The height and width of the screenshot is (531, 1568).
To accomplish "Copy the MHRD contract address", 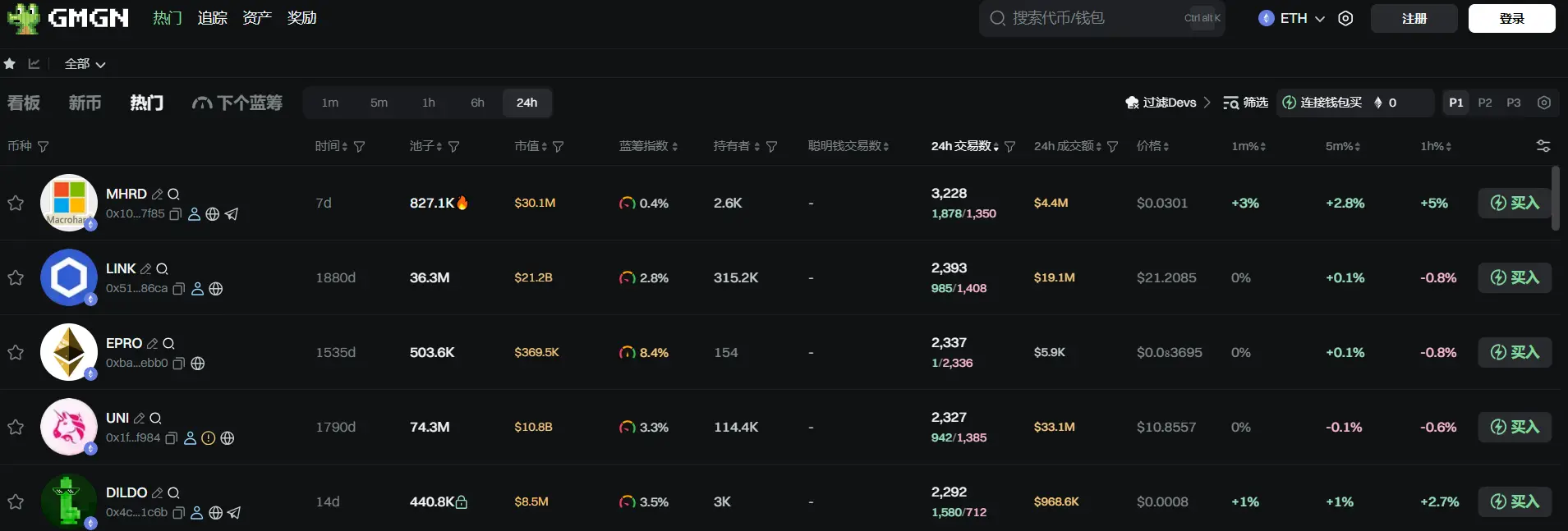I will click(x=175, y=214).
